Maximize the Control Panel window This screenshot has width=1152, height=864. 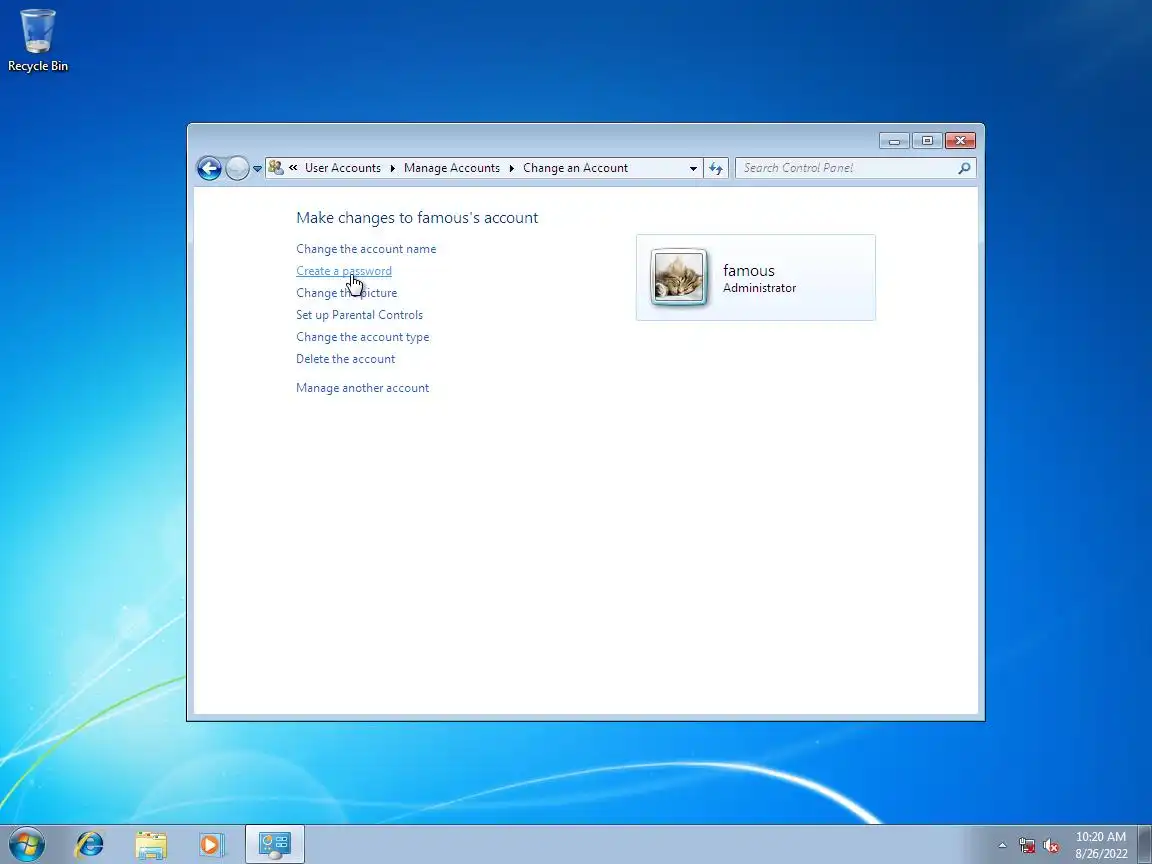[927, 140]
